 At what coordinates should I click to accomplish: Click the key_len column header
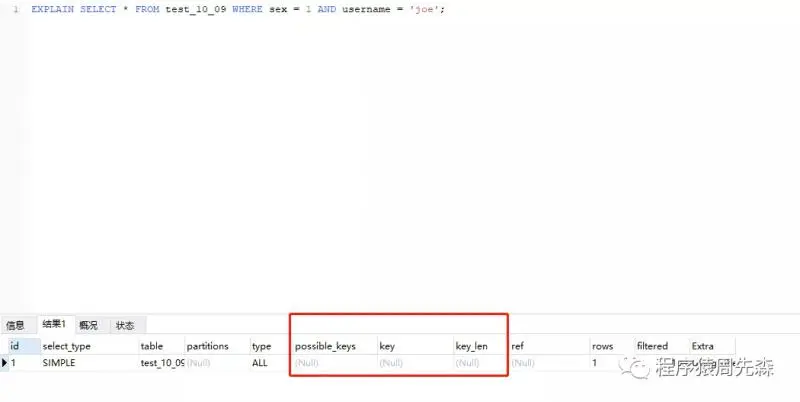coord(481,346)
